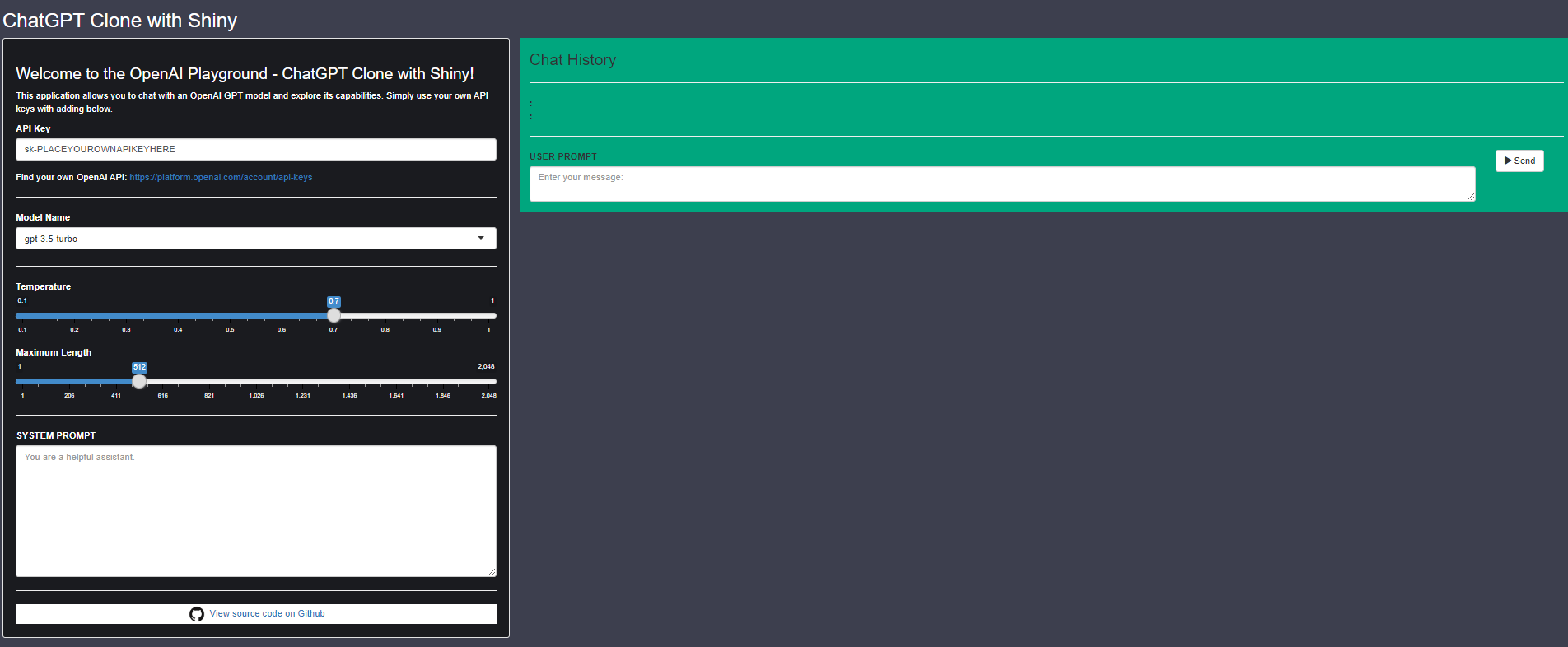The width and height of the screenshot is (1568, 647).
Task: Click the Welcome to the OpenAI Playground heading
Action: pyautogui.click(x=245, y=73)
